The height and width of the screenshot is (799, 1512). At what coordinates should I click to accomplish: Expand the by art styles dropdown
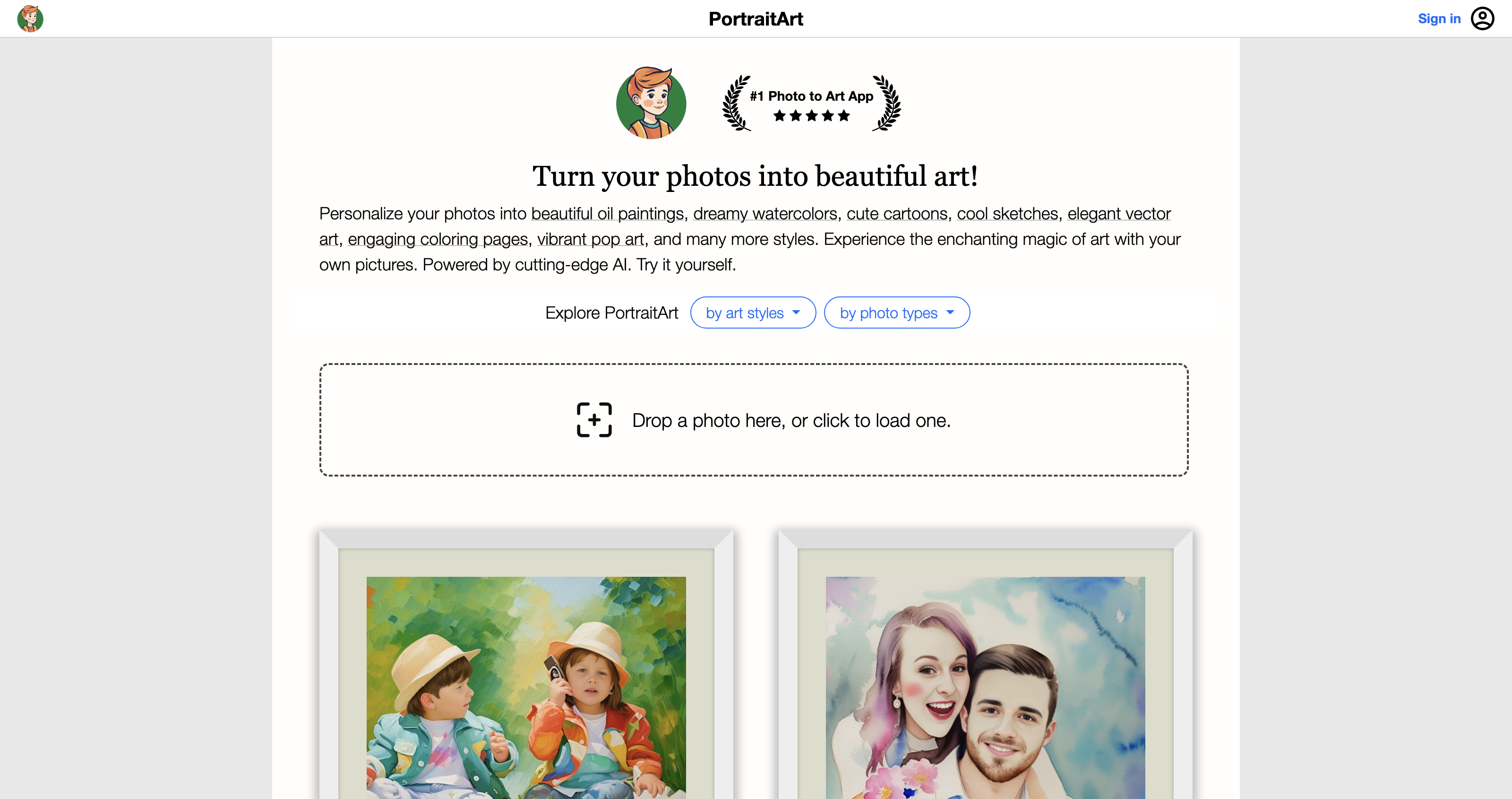click(753, 313)
